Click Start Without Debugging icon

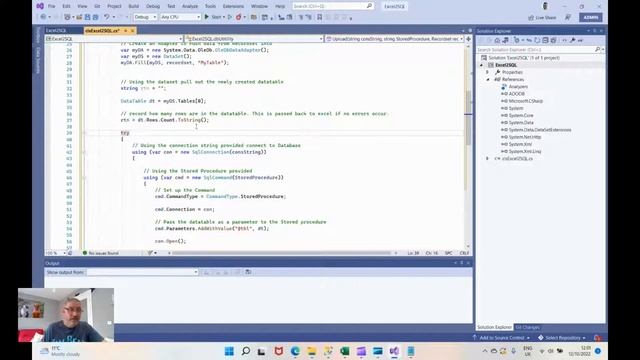pos(230,17)
